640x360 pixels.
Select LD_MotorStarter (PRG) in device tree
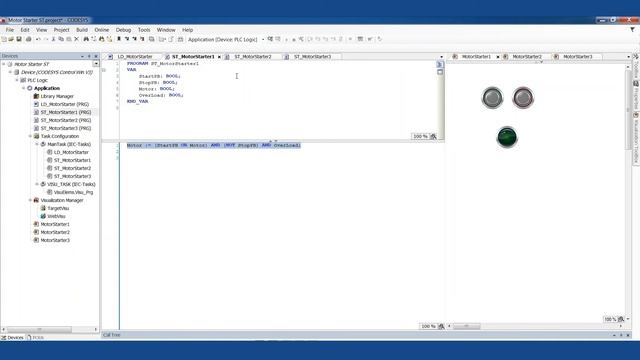click(64, 104)
